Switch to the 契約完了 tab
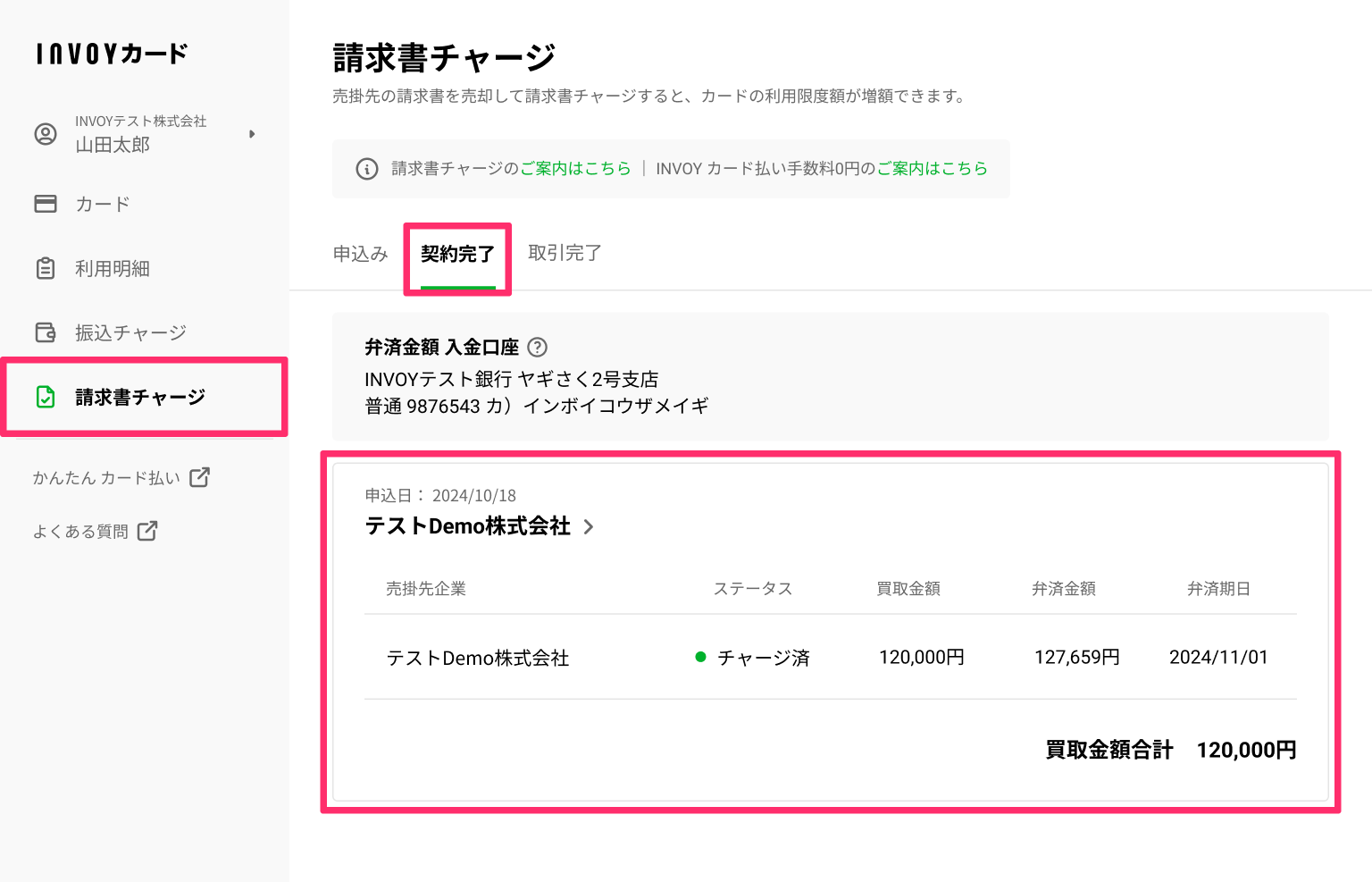This screenshot has height=882, width=1372. (x=457, y=254)
